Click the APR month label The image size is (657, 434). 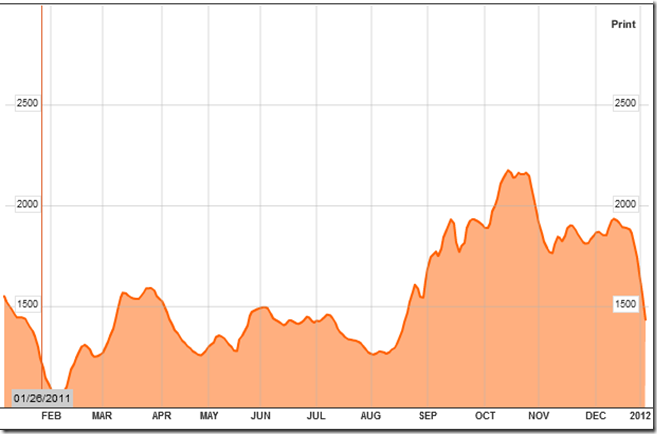(162, 416)
